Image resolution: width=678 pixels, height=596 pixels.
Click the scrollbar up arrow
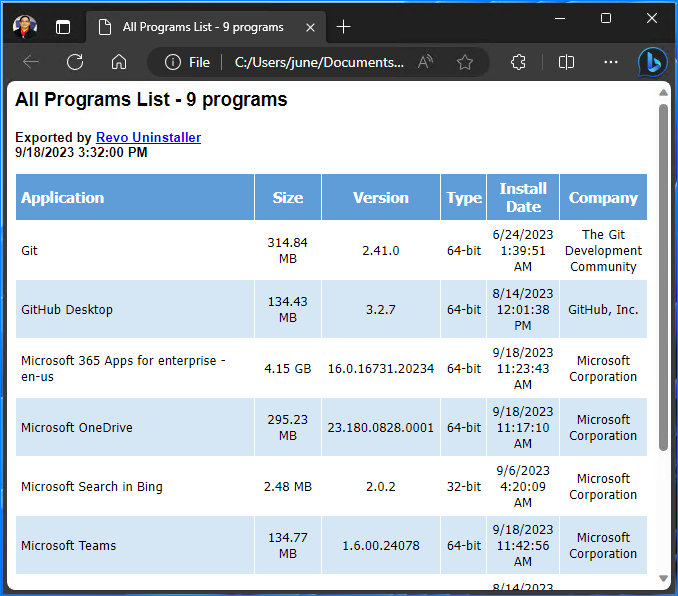coord(663,93)
